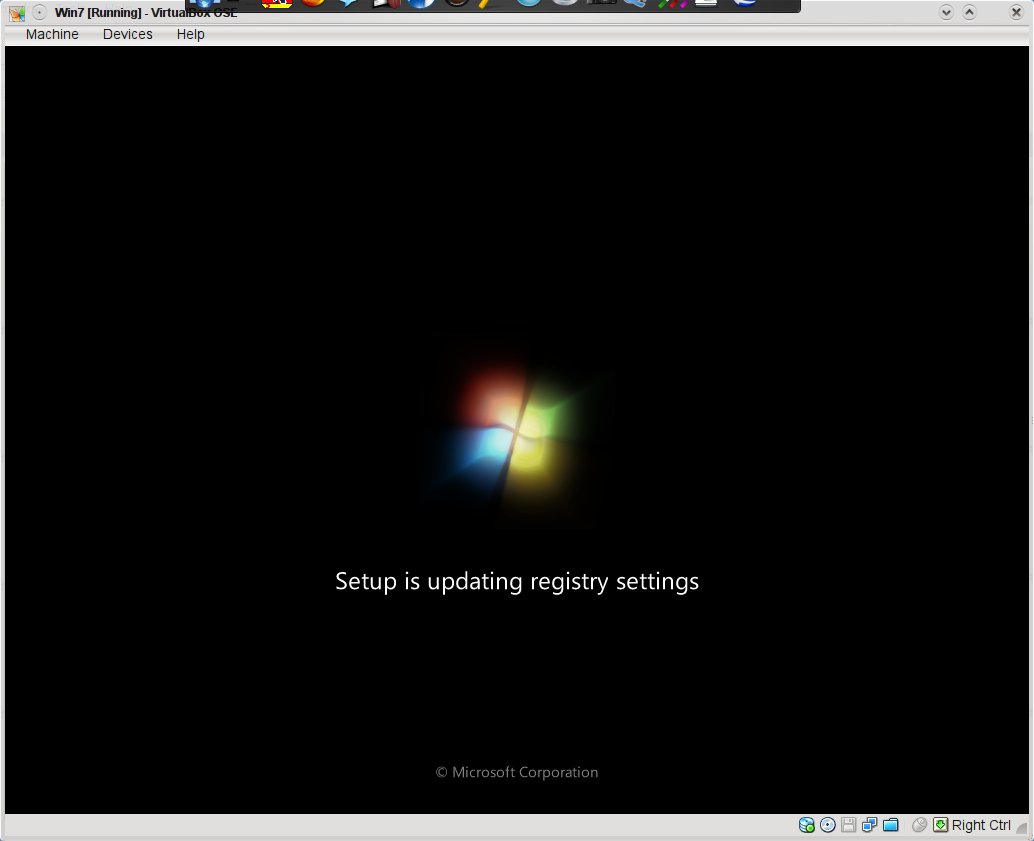Screen dimensions: 1034x841
Task: Click the VirtualBox window menu icon in title bar
Action: tap(17, 13)
